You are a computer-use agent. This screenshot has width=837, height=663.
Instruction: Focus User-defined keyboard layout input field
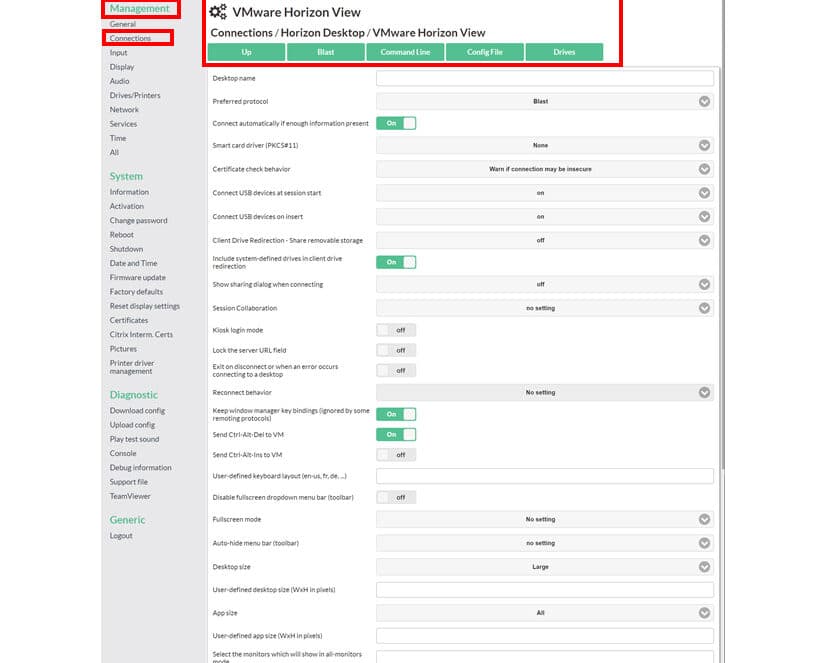tap(544, 476)
